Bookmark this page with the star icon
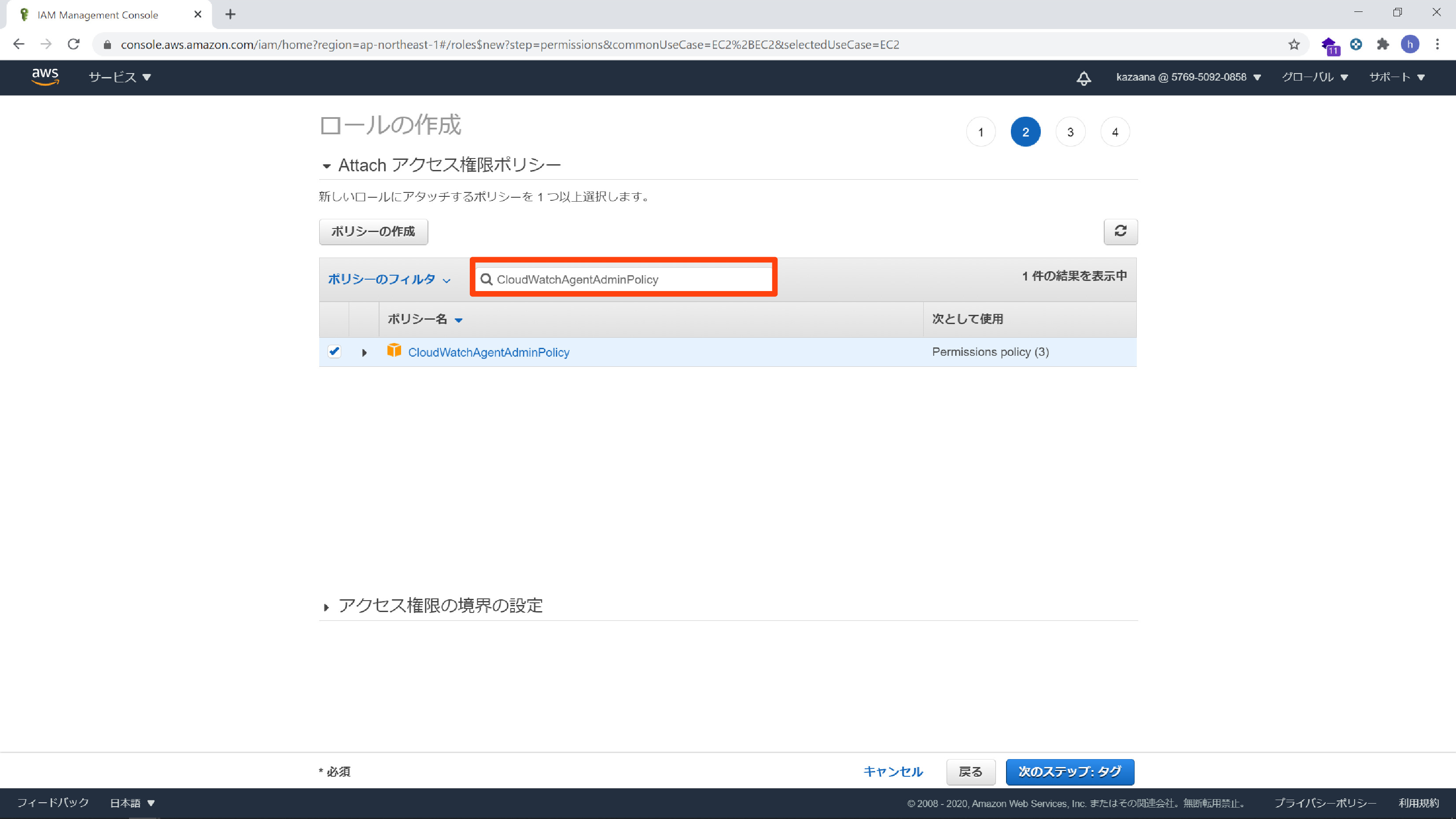 [1294, 44]
